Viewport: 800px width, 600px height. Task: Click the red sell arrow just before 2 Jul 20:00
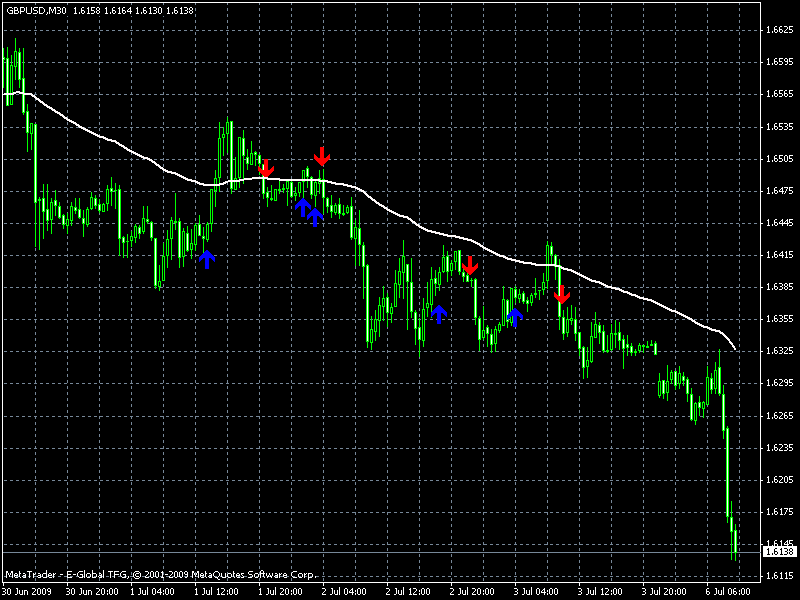470,266
